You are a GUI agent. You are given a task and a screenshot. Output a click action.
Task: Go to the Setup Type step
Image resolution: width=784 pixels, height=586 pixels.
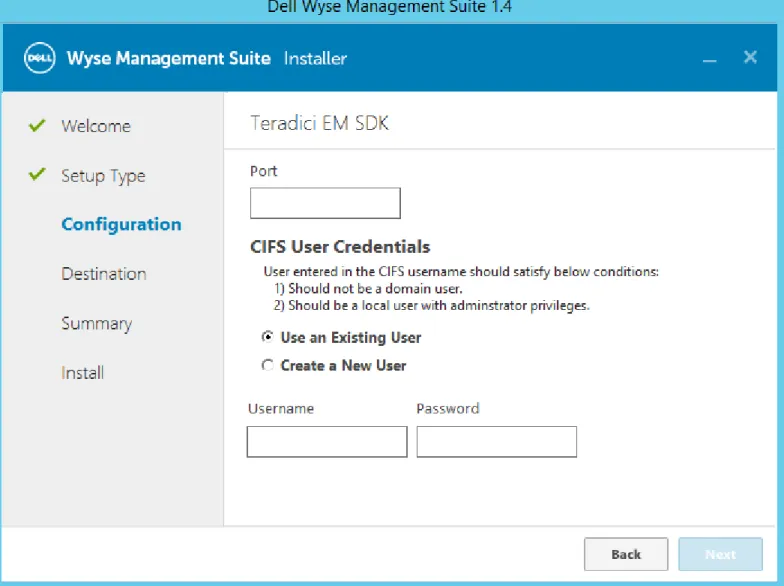tap(103, 176)
